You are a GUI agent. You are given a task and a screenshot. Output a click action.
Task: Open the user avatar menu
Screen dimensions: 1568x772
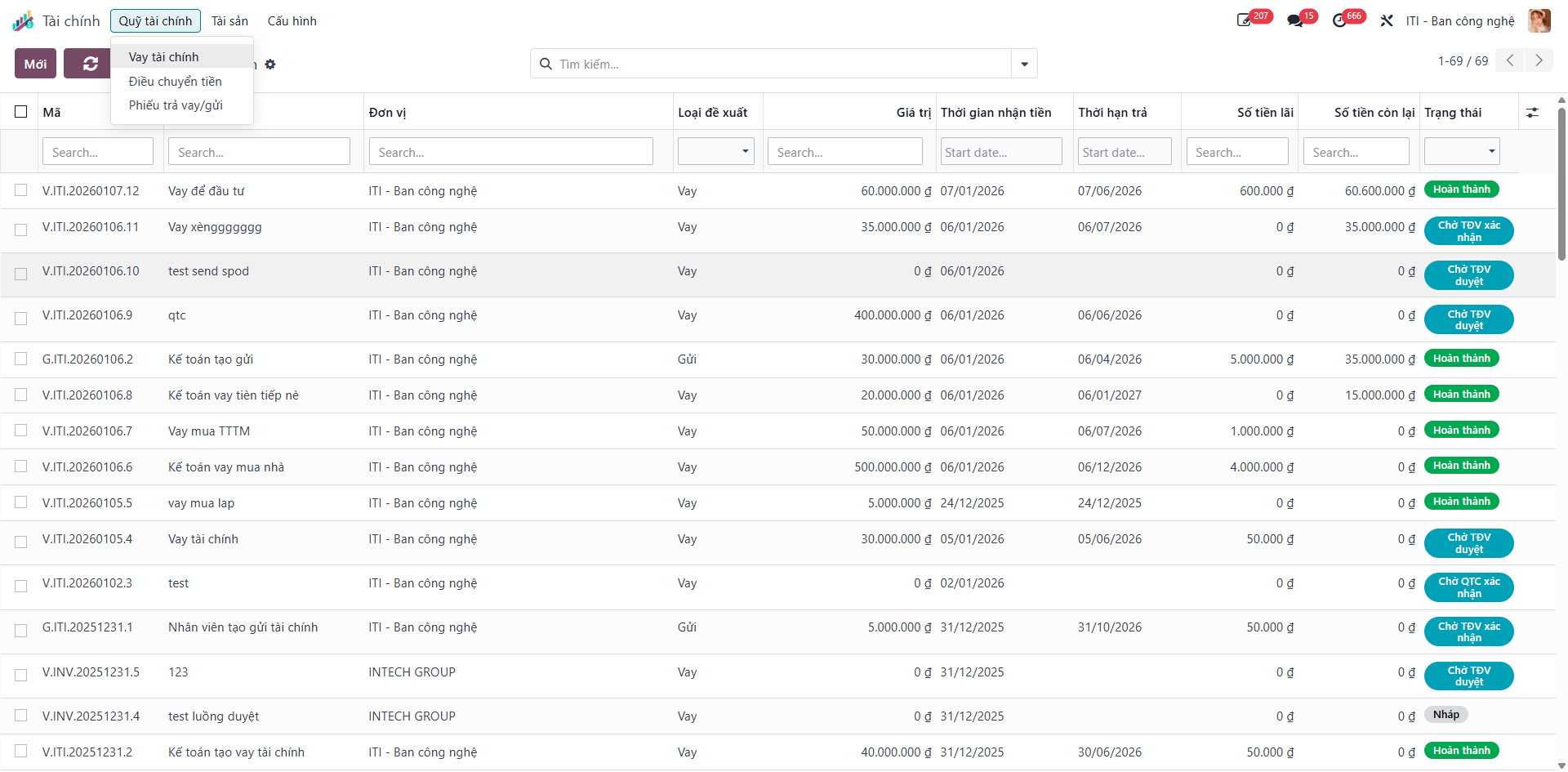(1539, 20)
